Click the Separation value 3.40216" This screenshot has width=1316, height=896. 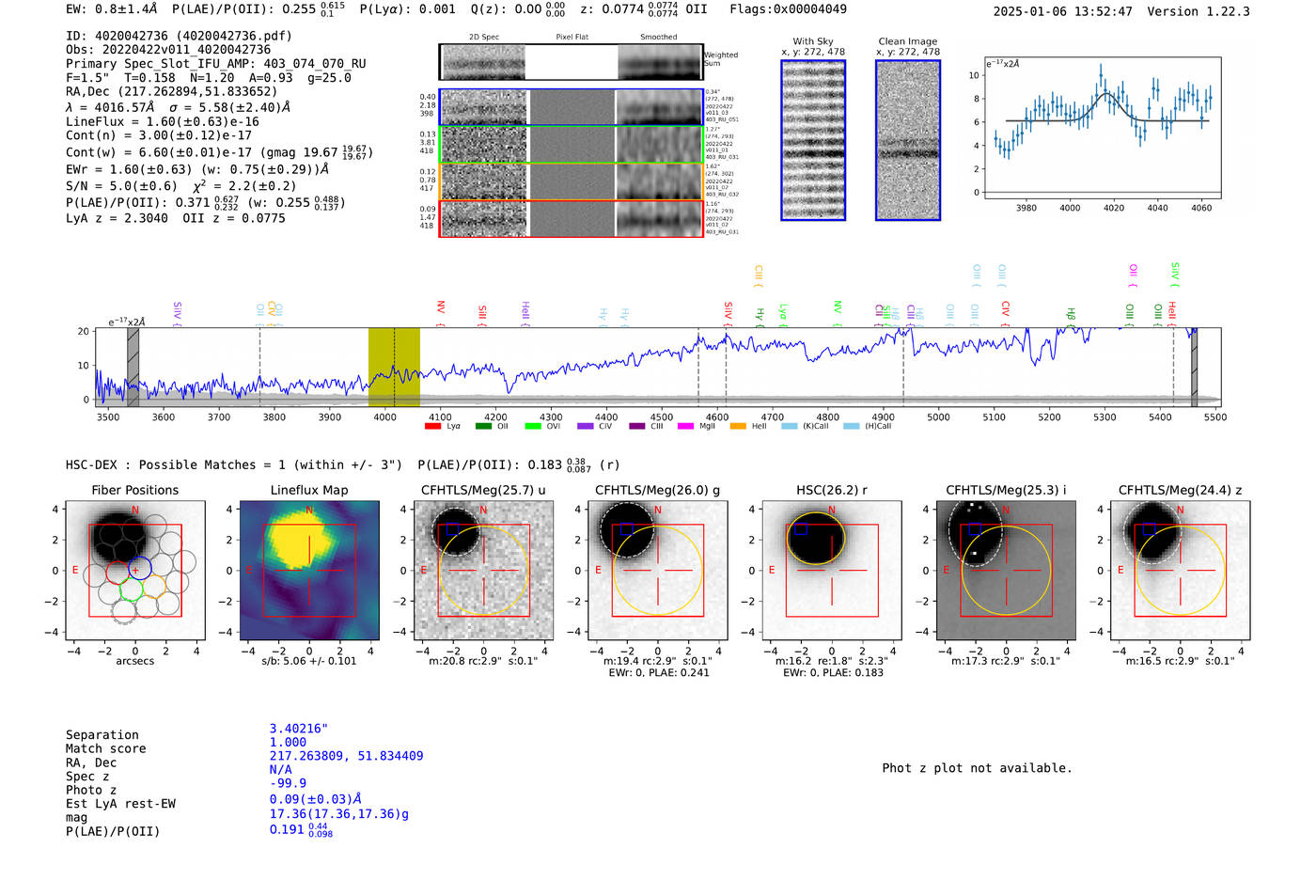pyautogui.click(x=299, y=729)
